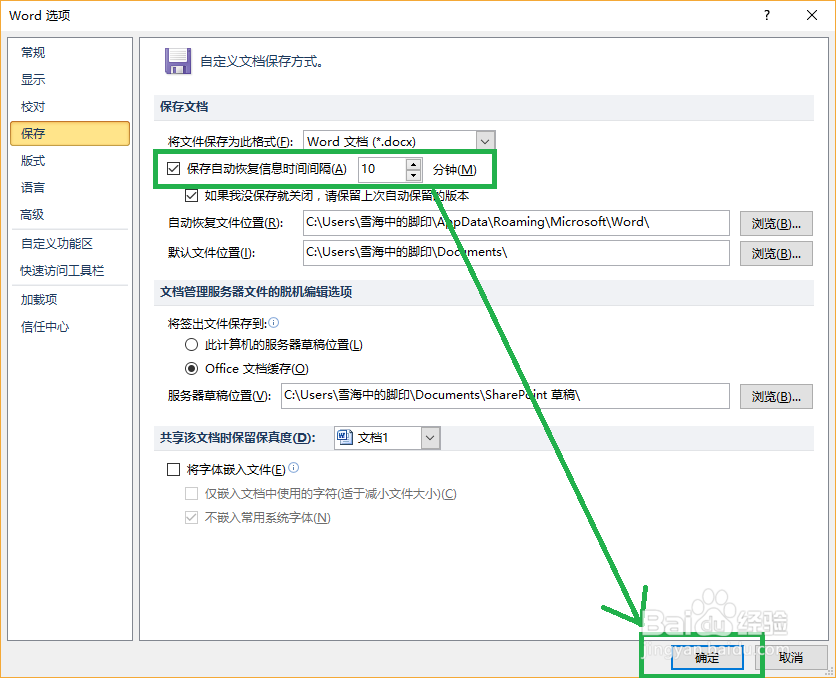Click the auto-recover minutes field showing 10
Screen dimensions: 836x678
(x=382, y=170)
